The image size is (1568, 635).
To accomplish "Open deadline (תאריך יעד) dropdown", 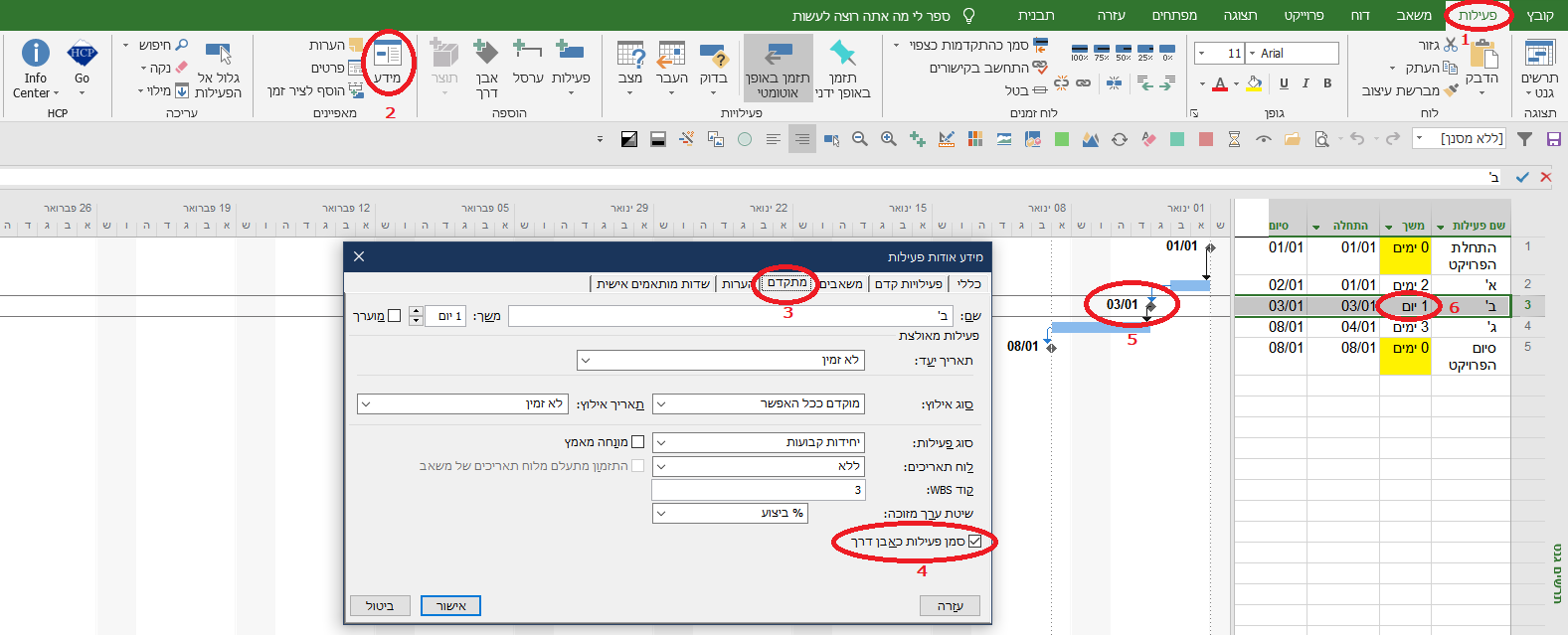I will [585, 361].
